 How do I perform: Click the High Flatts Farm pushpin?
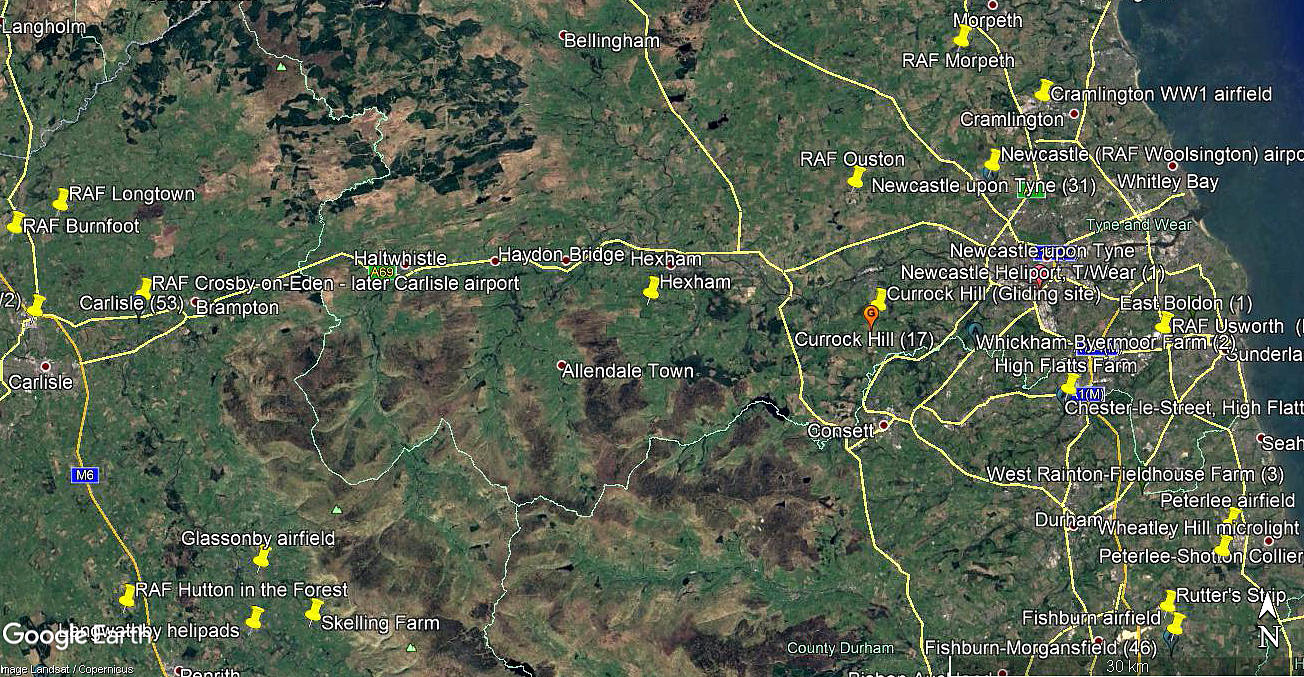(x=1070, y=384)
